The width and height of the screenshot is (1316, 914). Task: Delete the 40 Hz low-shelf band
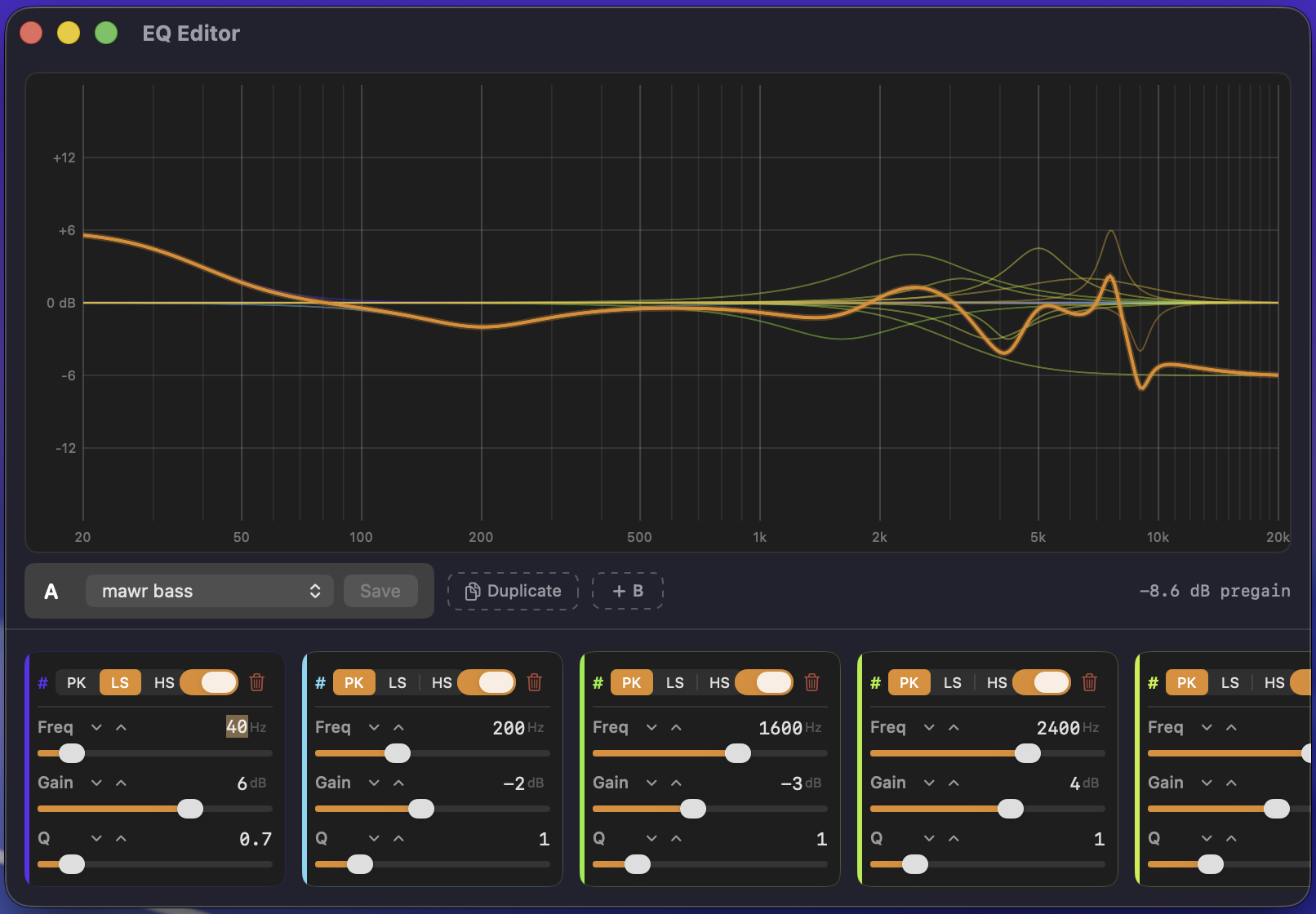pos(257,682)
